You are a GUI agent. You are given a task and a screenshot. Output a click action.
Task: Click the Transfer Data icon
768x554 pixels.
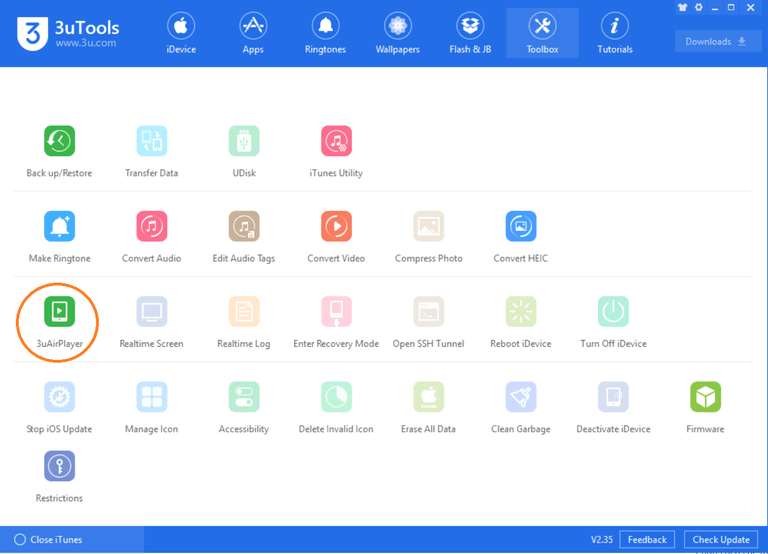point(151,142)
